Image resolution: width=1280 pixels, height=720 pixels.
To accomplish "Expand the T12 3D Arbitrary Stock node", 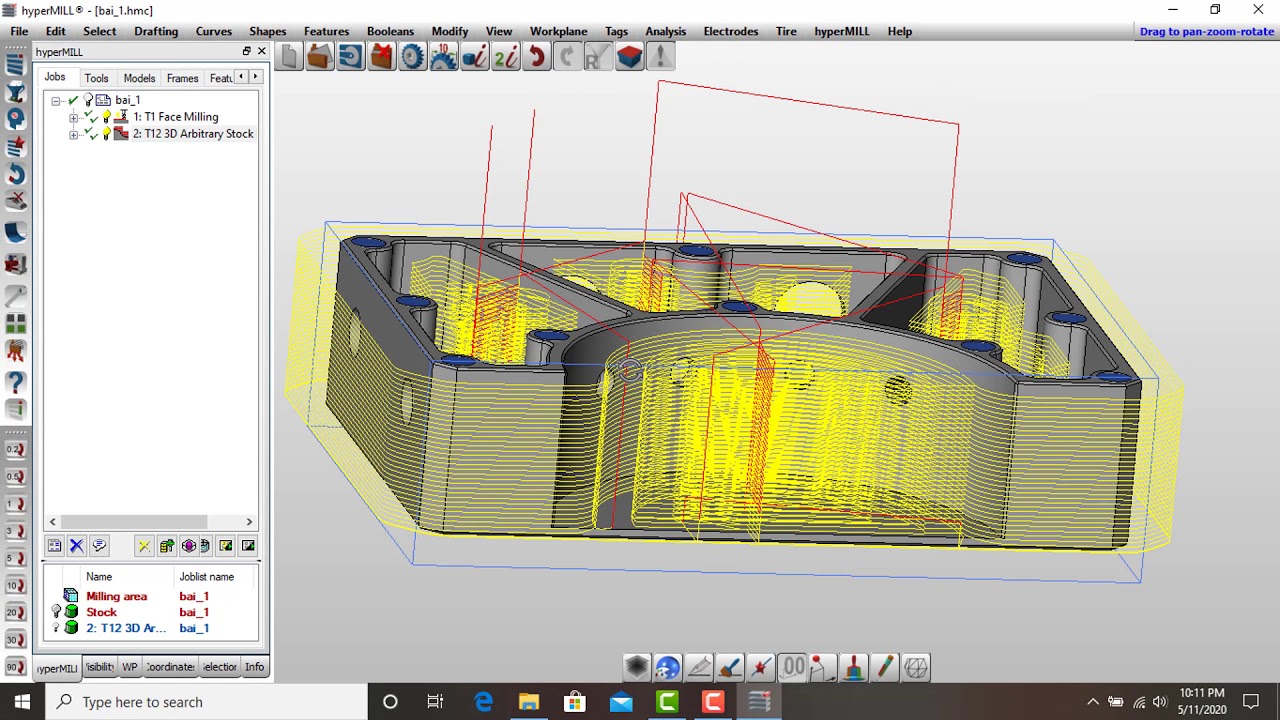I will click(x=73, y=135).
